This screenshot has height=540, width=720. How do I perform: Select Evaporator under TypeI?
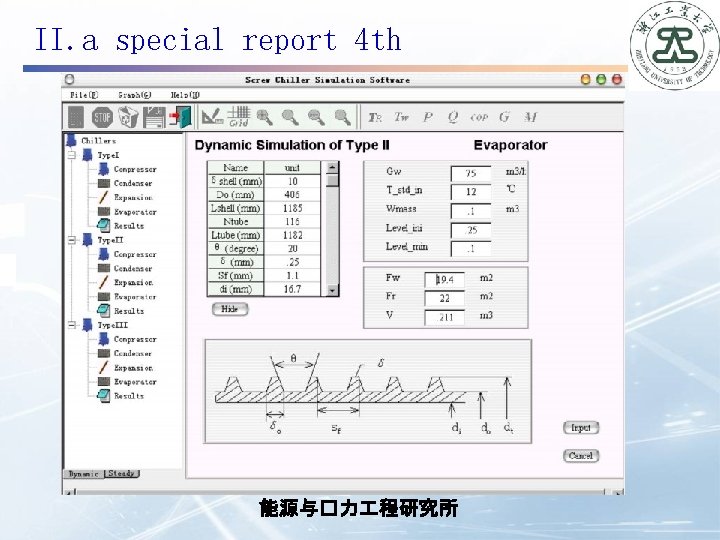coord(135,212)
